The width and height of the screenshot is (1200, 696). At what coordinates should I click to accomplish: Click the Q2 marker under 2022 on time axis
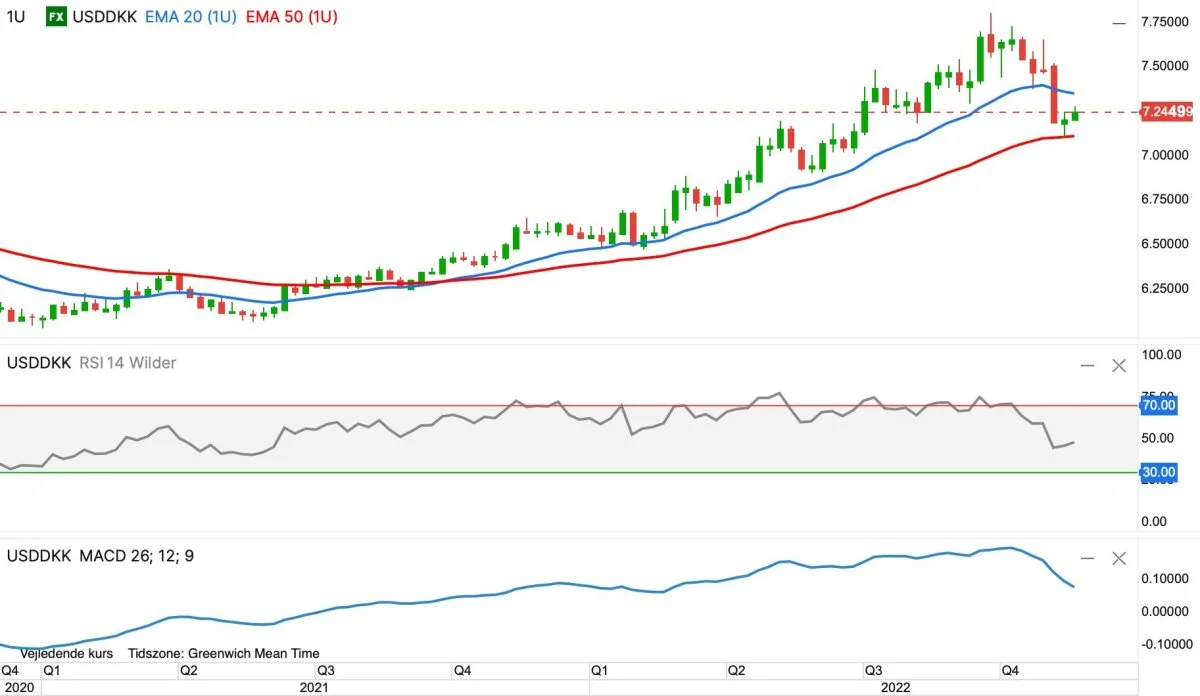[x=736, y=670]
